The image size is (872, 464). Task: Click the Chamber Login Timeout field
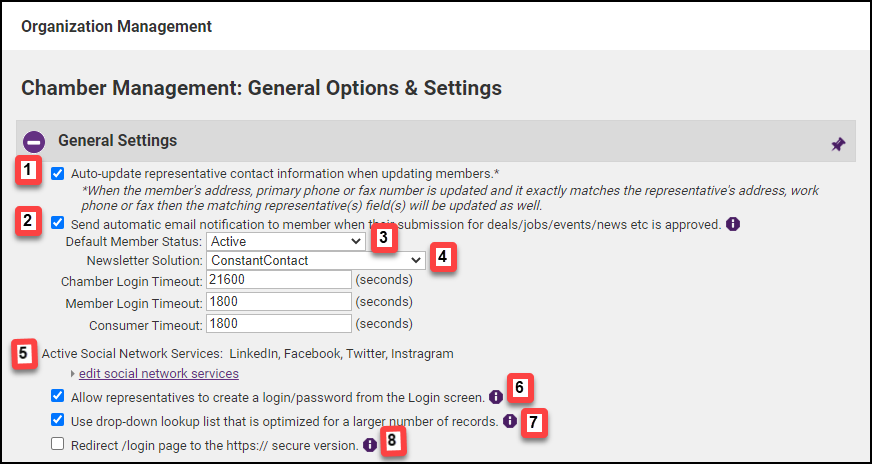point(278,280)
